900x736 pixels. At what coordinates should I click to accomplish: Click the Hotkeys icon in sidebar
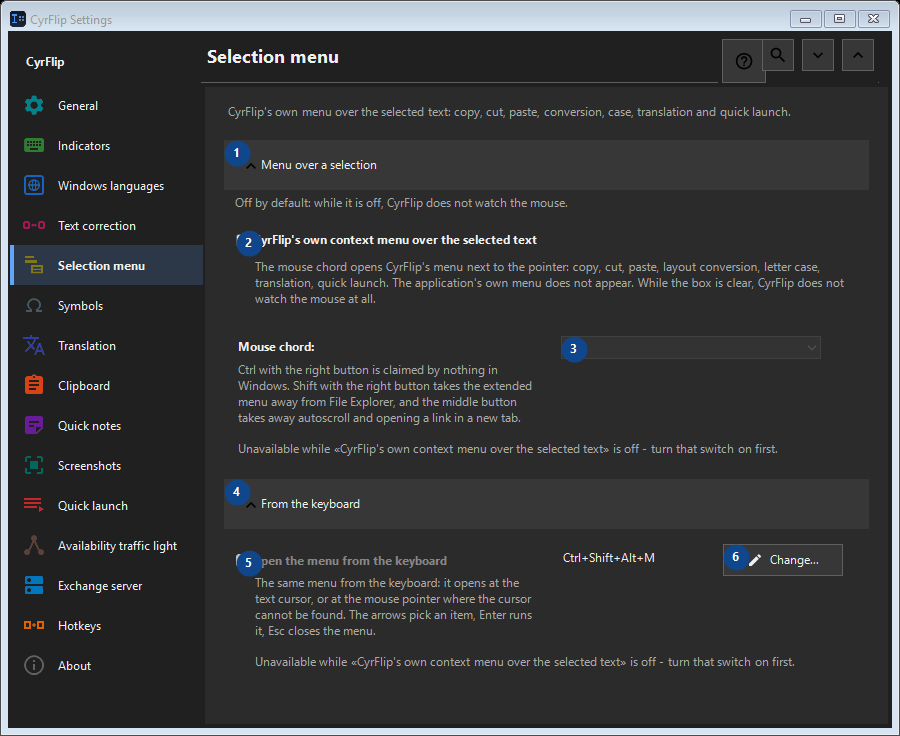coord(34,625)
